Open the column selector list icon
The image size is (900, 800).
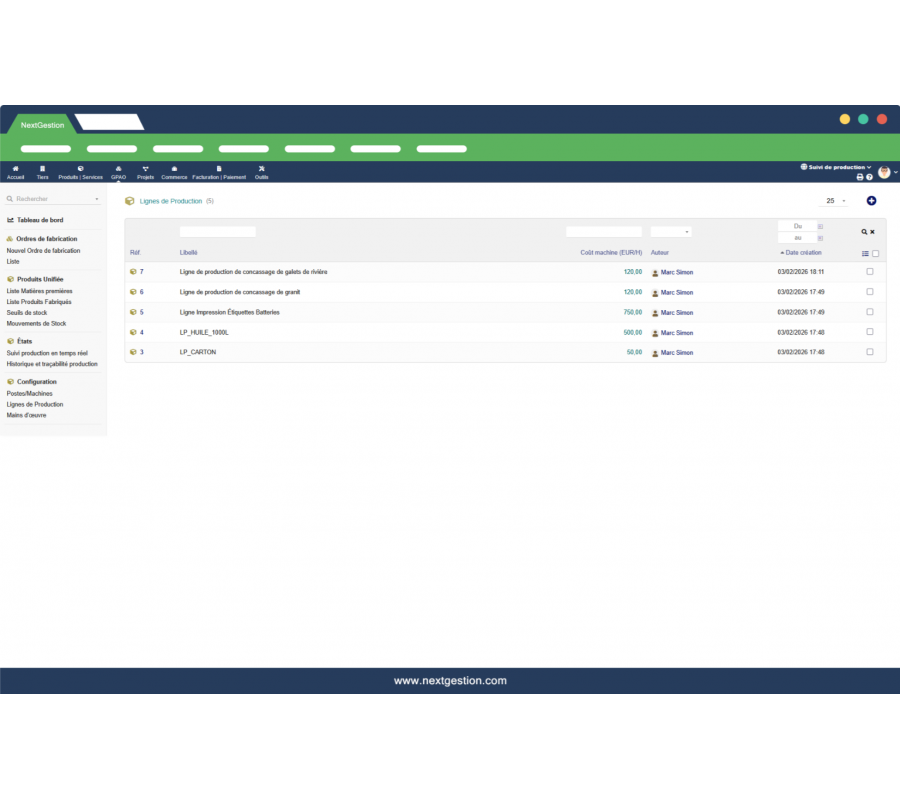point(865,254)
